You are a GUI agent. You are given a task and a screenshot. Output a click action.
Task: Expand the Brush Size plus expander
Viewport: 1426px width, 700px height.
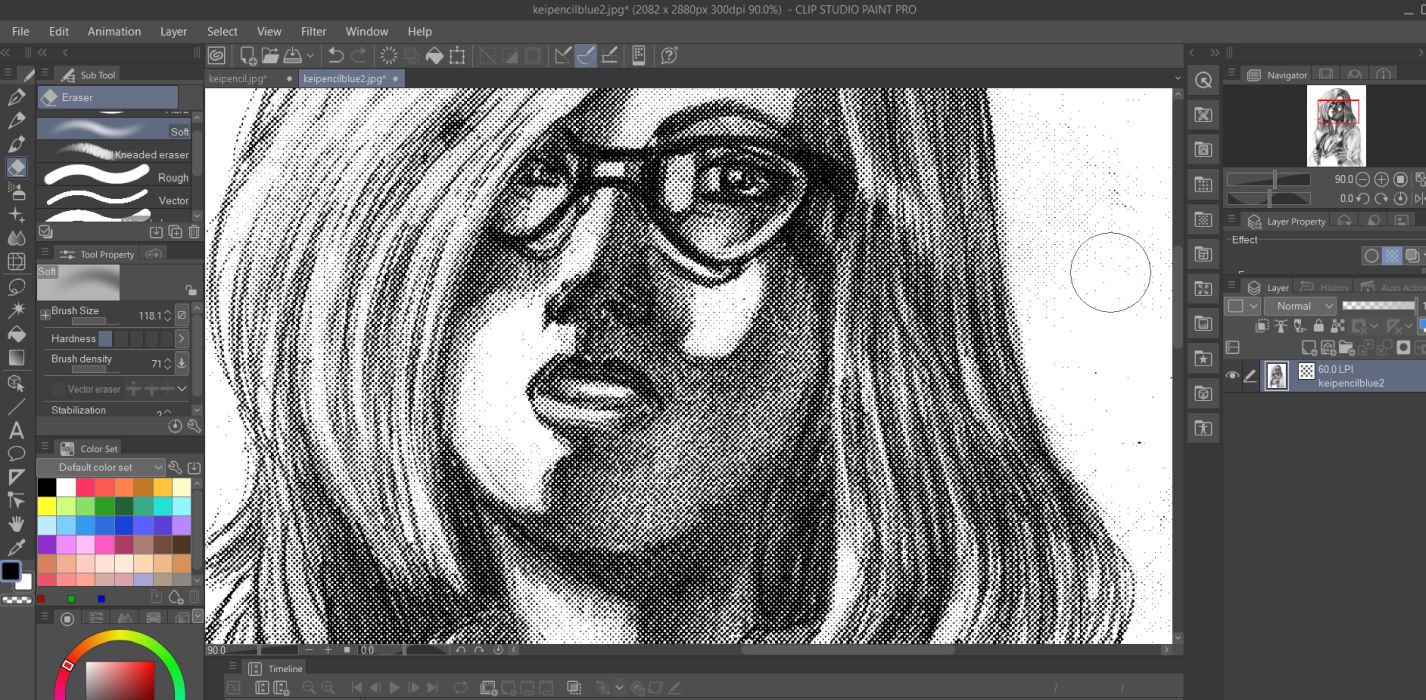[x=44, y=314]
